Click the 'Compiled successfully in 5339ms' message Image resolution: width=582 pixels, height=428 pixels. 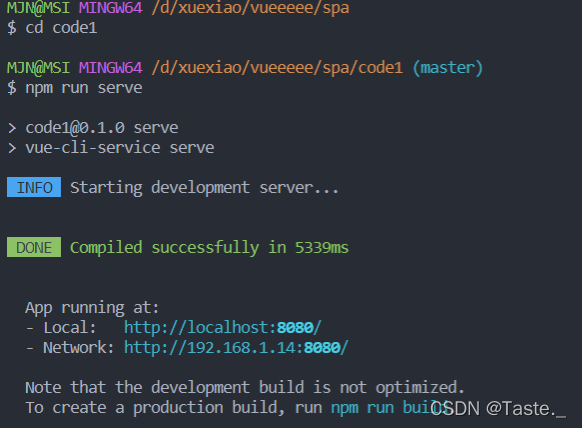[209, 248]
